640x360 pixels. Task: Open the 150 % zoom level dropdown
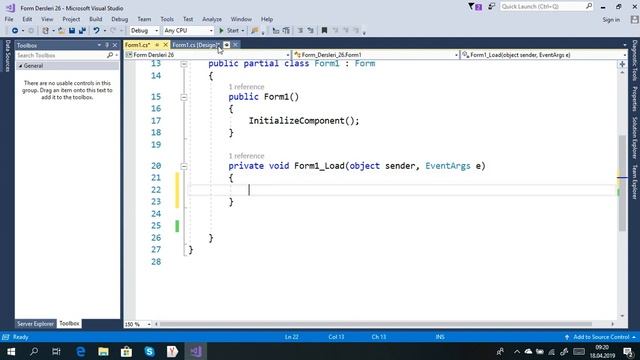[138, 324]
